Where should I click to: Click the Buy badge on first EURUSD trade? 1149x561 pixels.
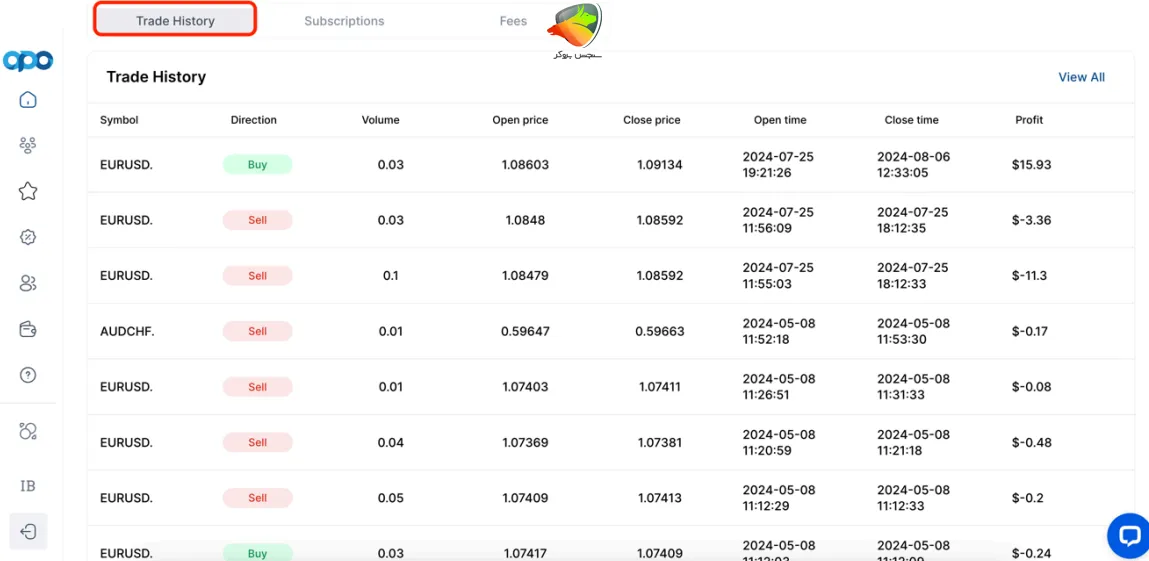click(257, 165)
